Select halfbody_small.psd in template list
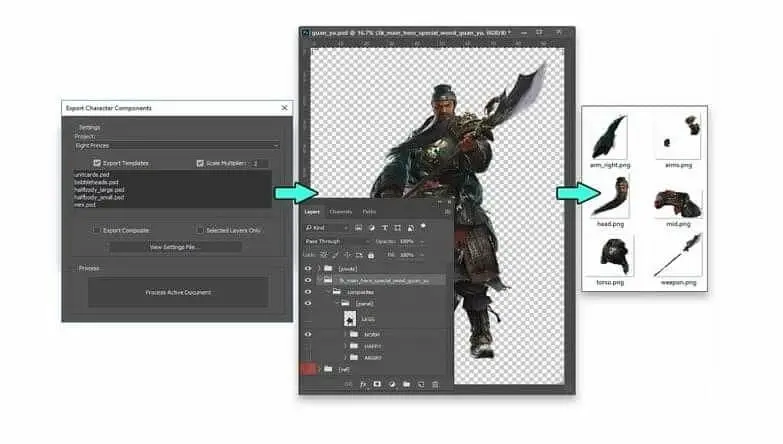The width and height of the screenshot is (783, 444). pyautogui.click(x=99, y=197)
